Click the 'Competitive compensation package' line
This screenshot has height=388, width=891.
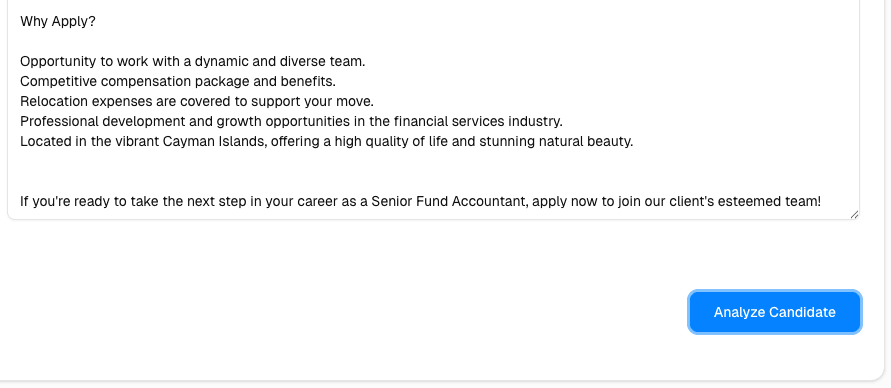[x=178, y=81]
